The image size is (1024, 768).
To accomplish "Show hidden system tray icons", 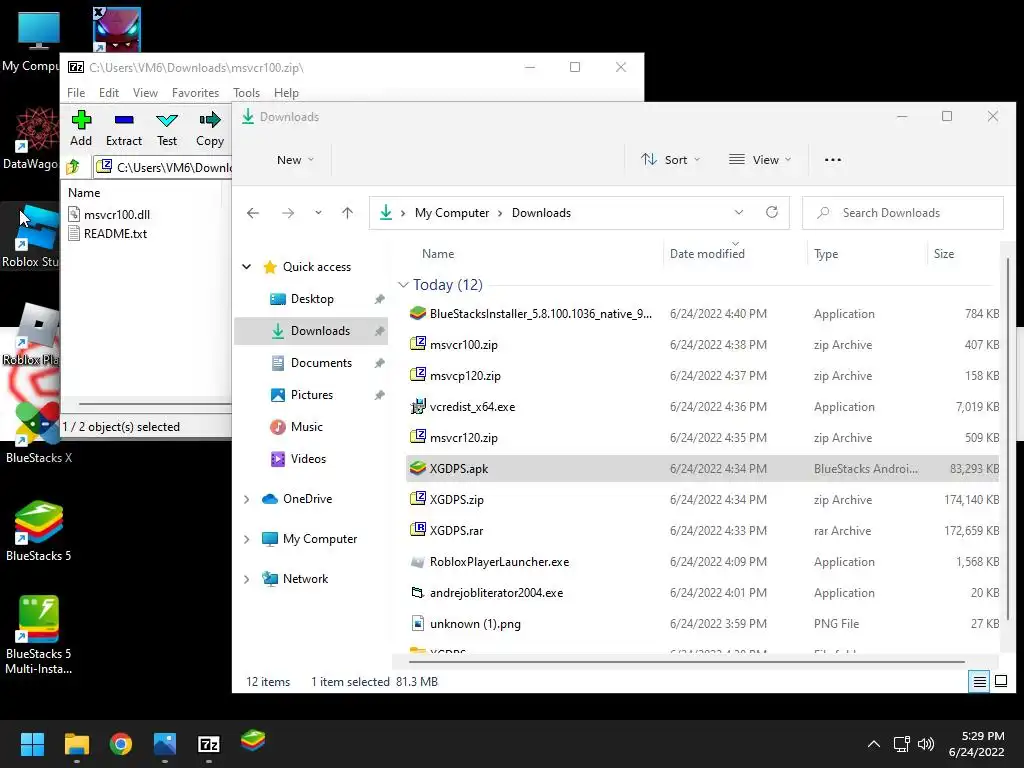I will click(x=874, y=744).
